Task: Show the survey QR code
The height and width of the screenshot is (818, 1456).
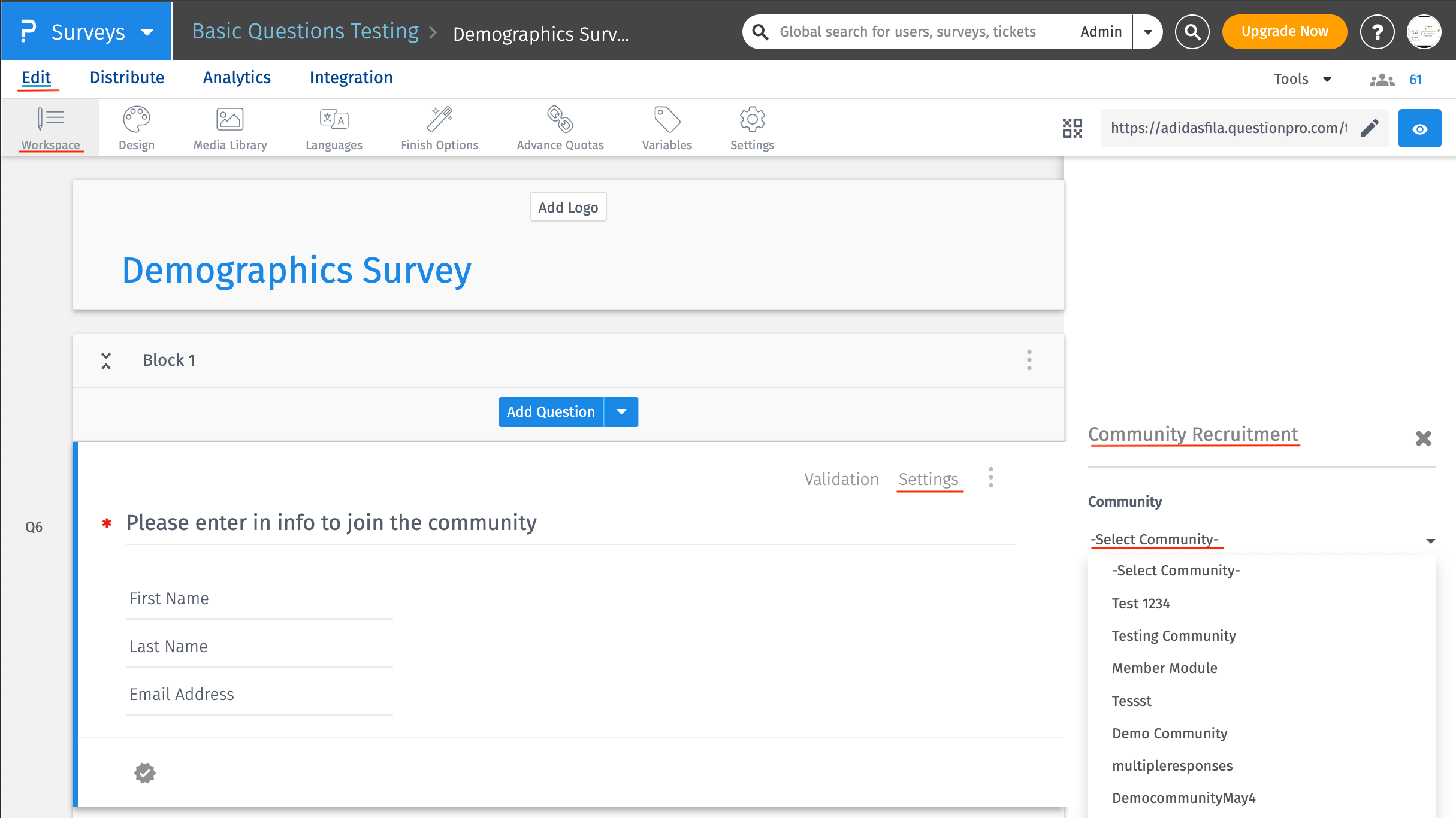Action: (1073, 128)
